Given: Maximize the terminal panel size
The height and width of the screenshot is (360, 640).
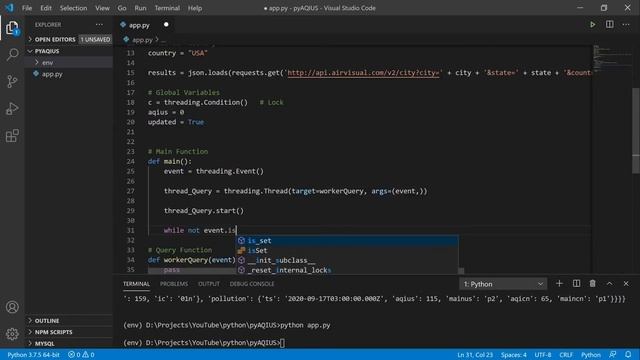Looking at the screenshot, I should 609,284.
